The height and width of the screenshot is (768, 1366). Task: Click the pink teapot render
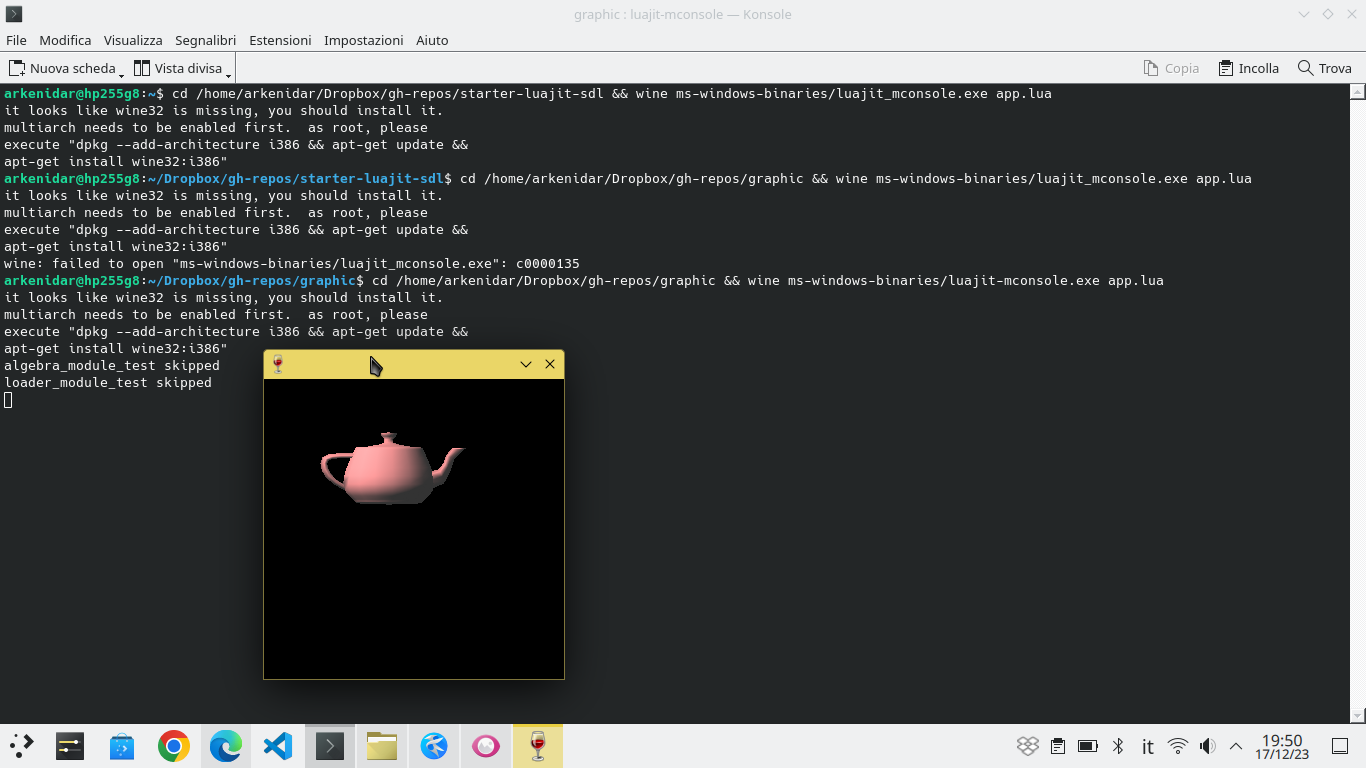click(391, 468)
